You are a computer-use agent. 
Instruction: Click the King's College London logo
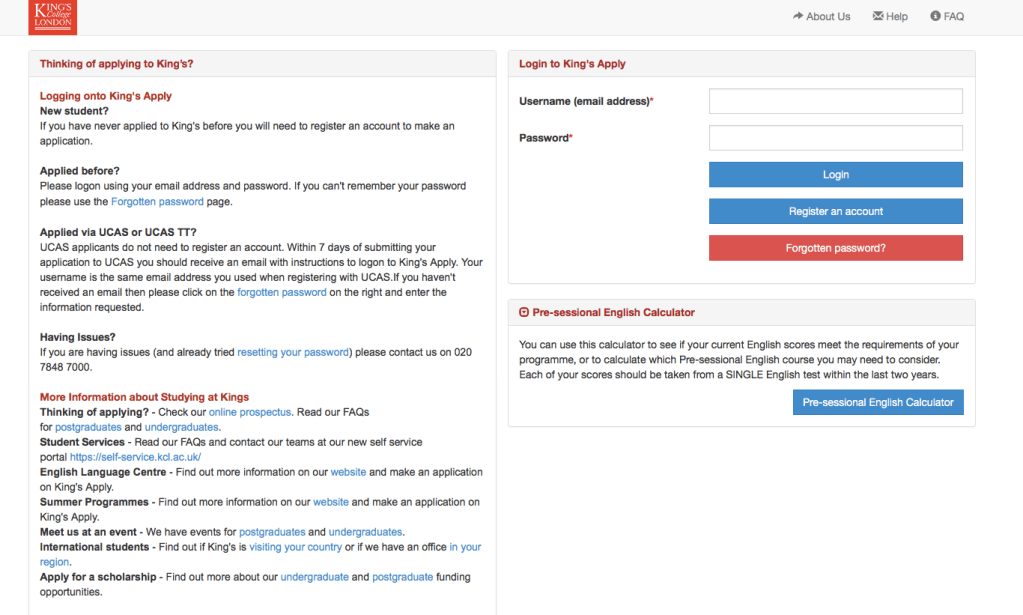click(53, 17)
